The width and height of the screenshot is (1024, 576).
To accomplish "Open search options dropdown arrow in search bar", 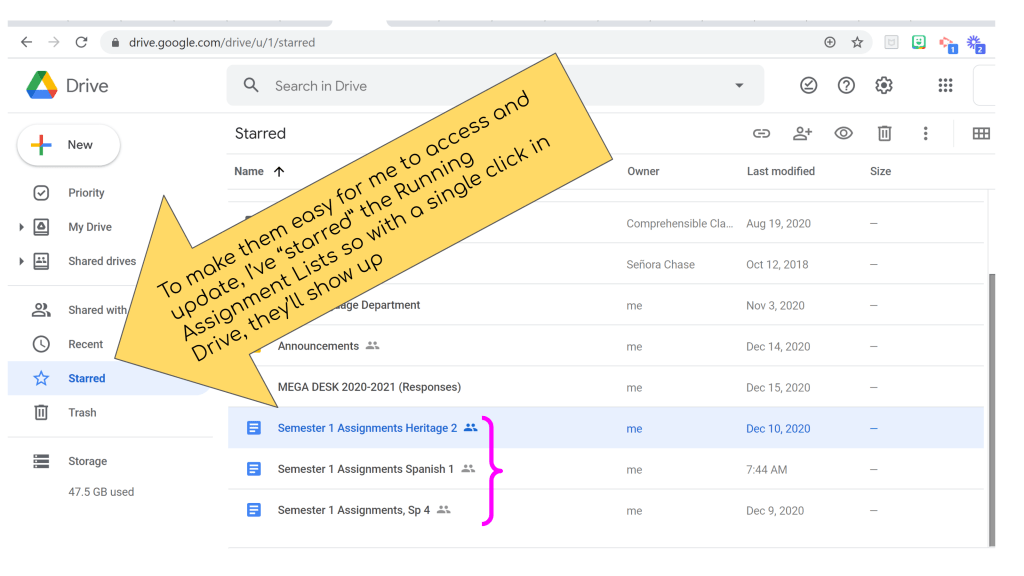I will [739, 86].
